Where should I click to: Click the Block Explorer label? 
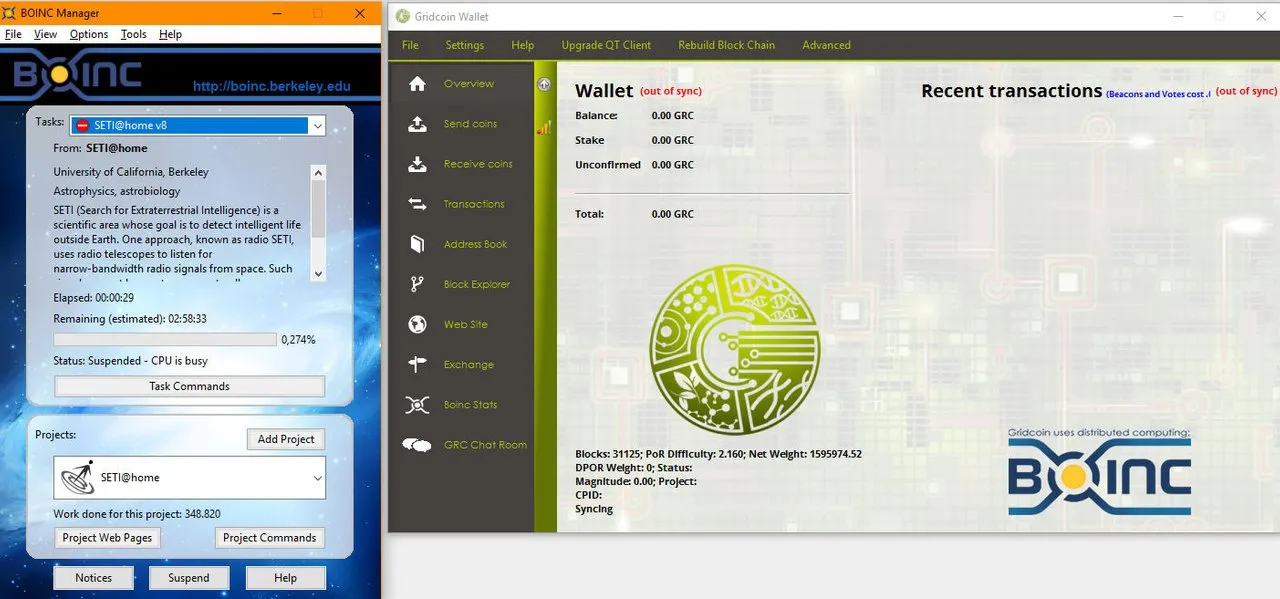click(x=477, y=284)
